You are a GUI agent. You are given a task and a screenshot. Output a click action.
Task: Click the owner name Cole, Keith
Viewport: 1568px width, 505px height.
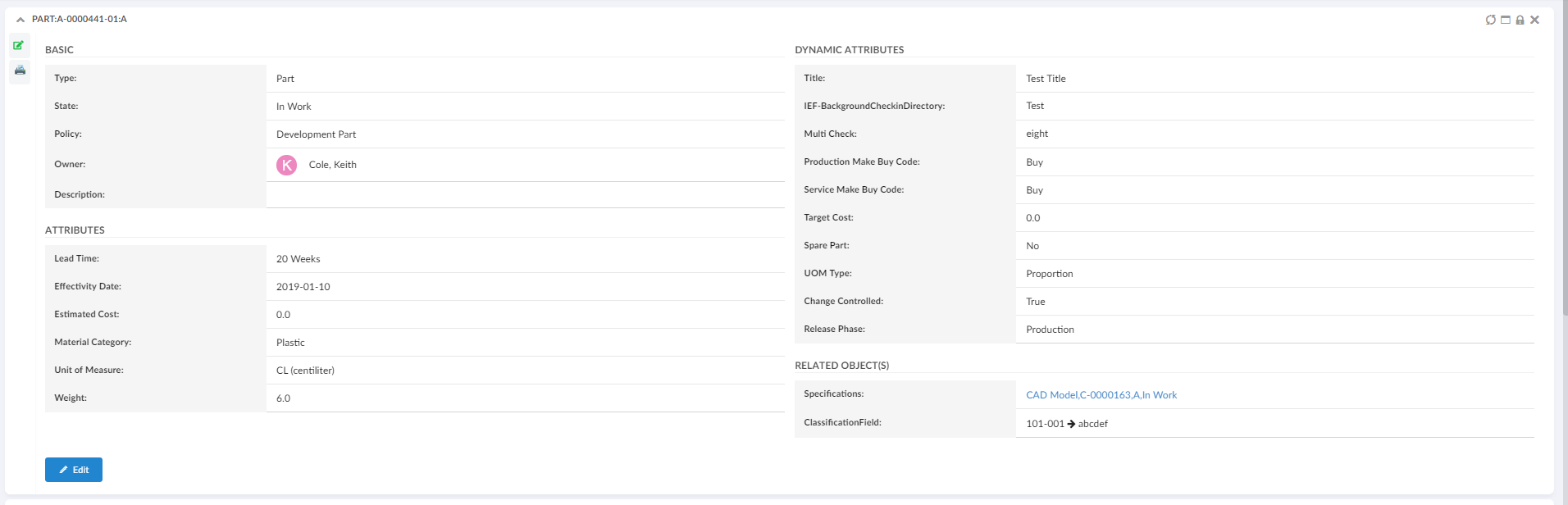pos(332,165)
